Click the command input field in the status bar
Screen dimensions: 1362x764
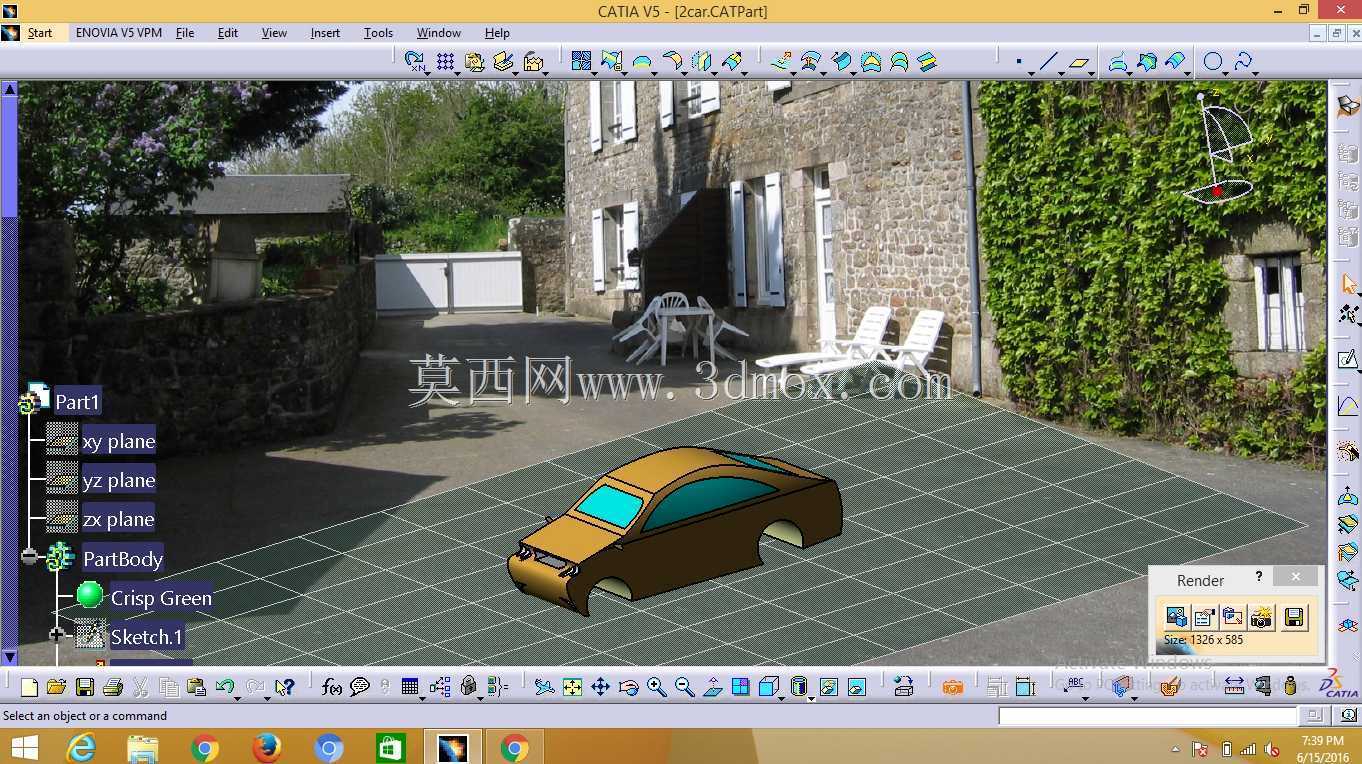tap(1147, 716)
